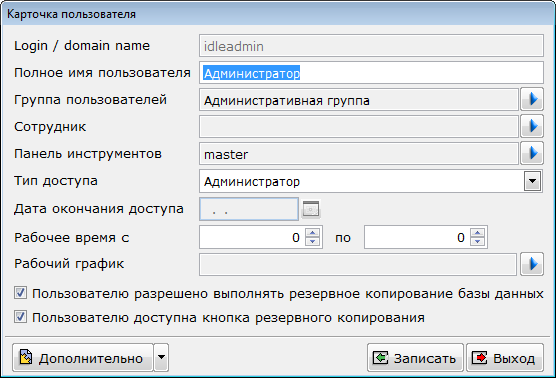Select Администратор in Тип доступа combo

(x=371, y=181)
